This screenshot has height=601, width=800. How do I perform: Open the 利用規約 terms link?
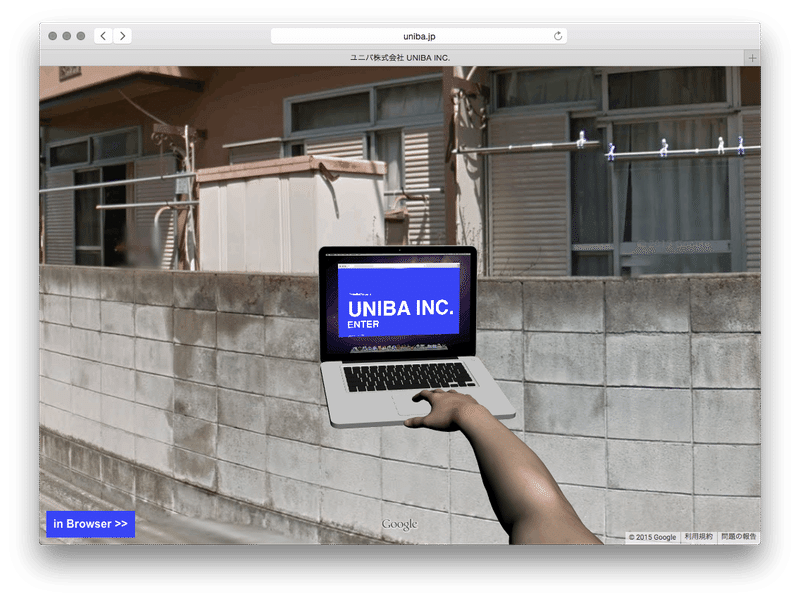coord(698,537)
